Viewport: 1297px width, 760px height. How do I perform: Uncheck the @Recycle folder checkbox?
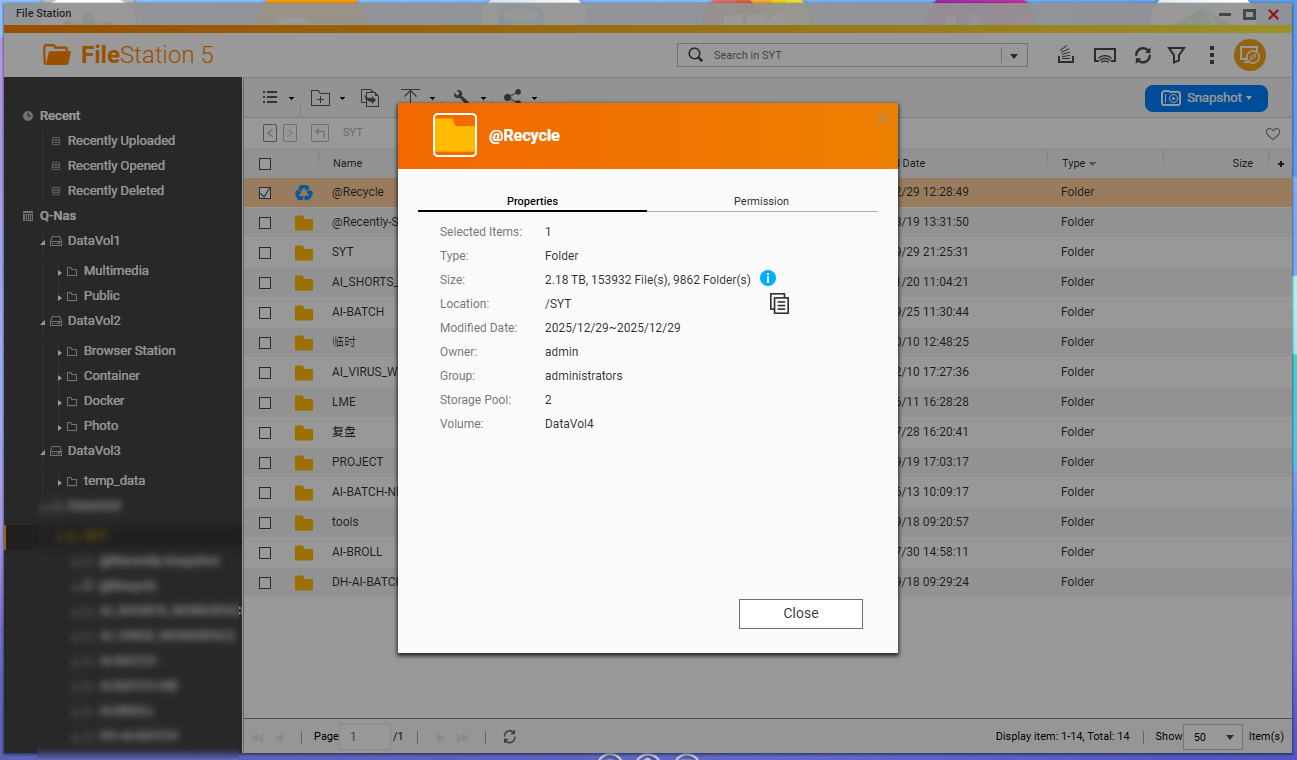(265, 193)
